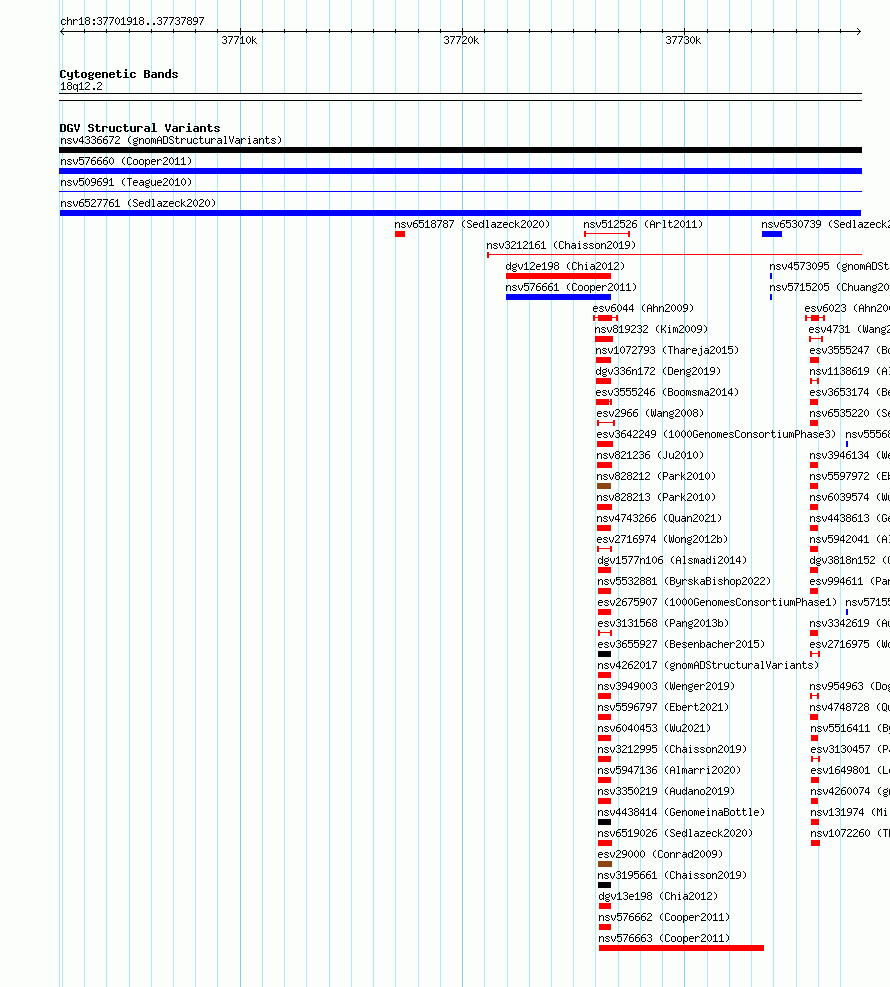This screenshot has width=890, height=987.
Task: Select the nsv3949003 (Wenger2019) label
Action: pyautogui.click(x=667, y=686)
